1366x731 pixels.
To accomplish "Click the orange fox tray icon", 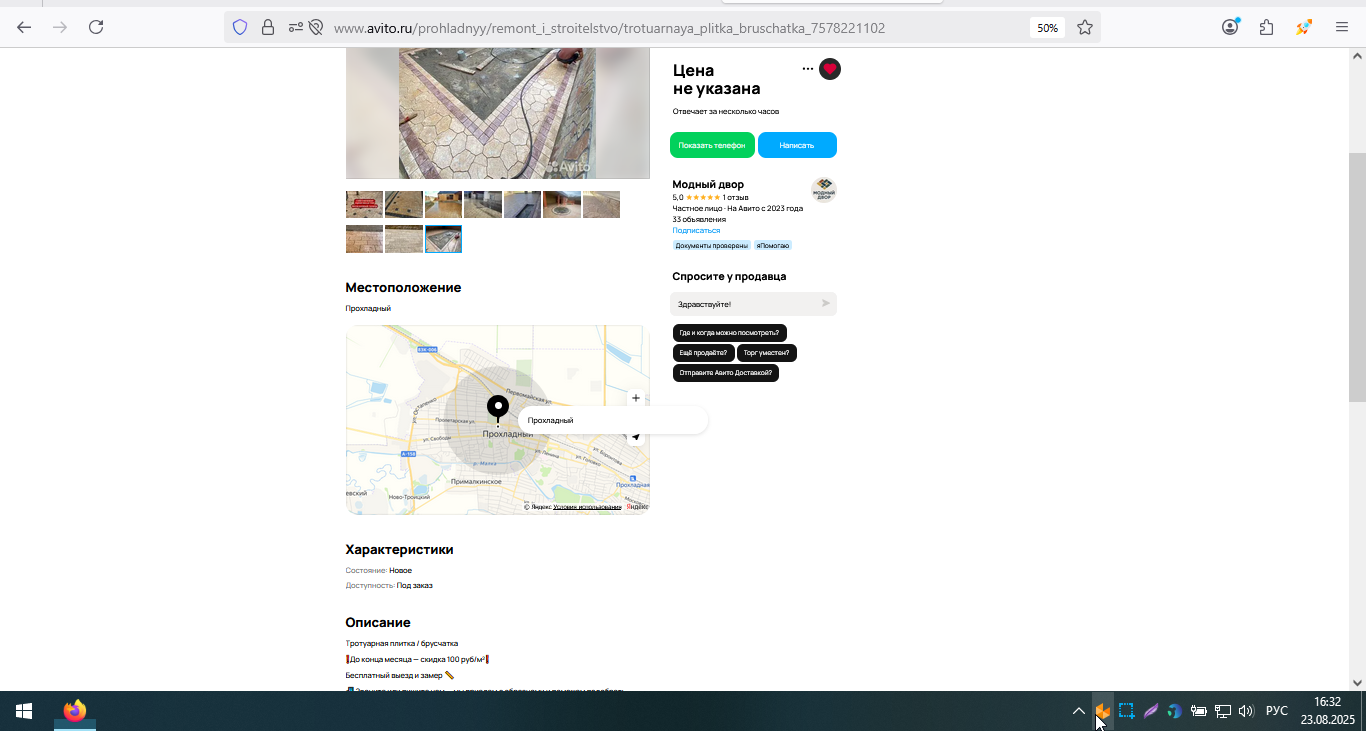I will (1102, 711).
